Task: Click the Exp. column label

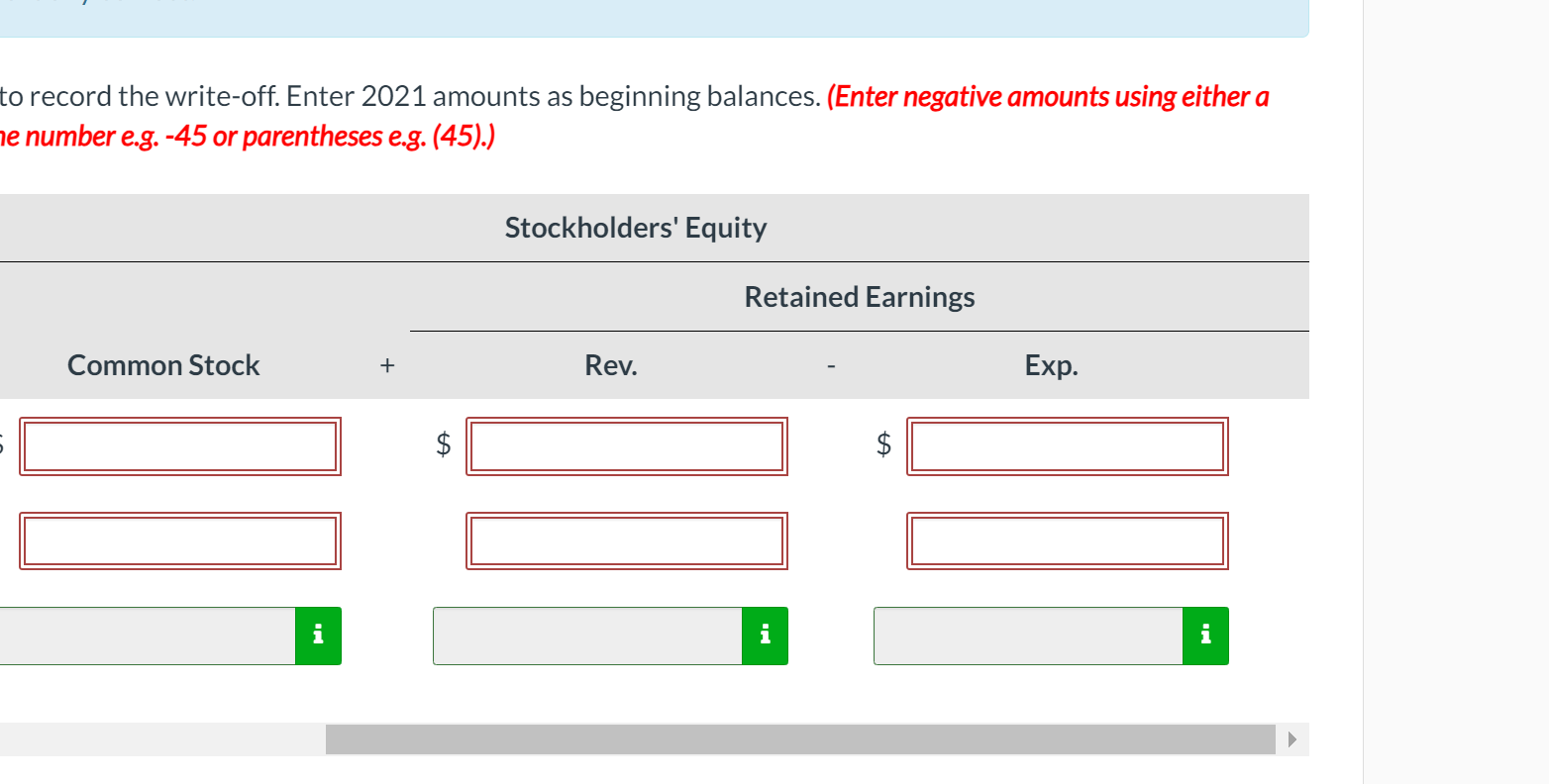Action: (x=1052, y=366)
